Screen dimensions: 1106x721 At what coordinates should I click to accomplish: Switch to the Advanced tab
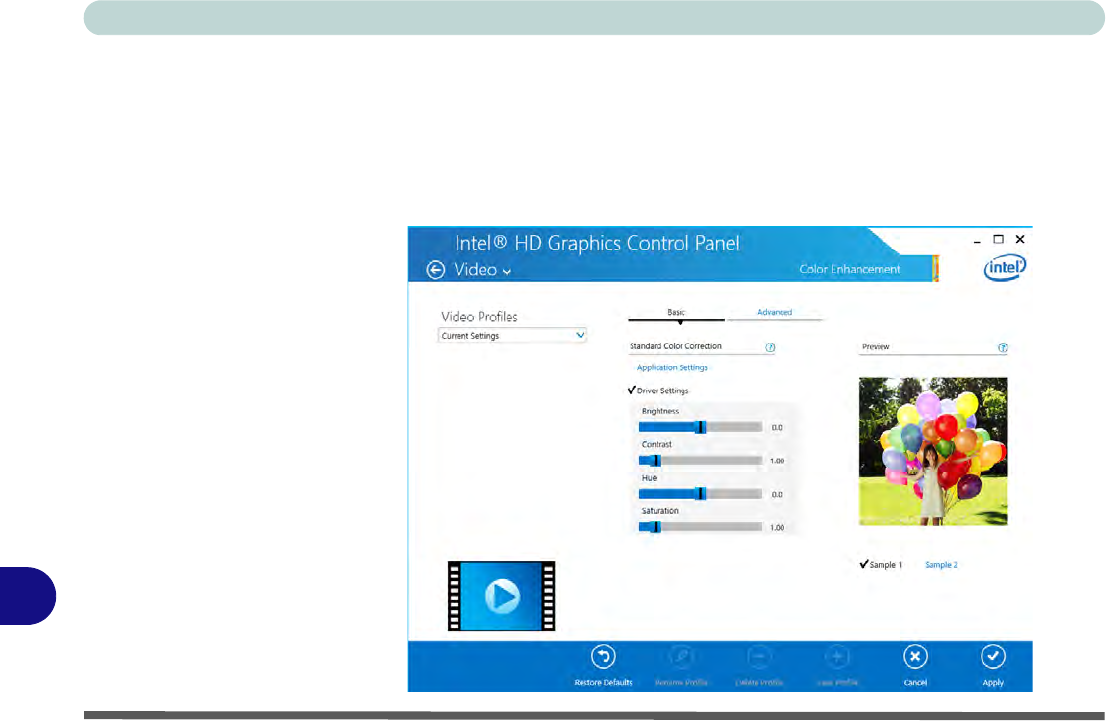tap(774, 313)
